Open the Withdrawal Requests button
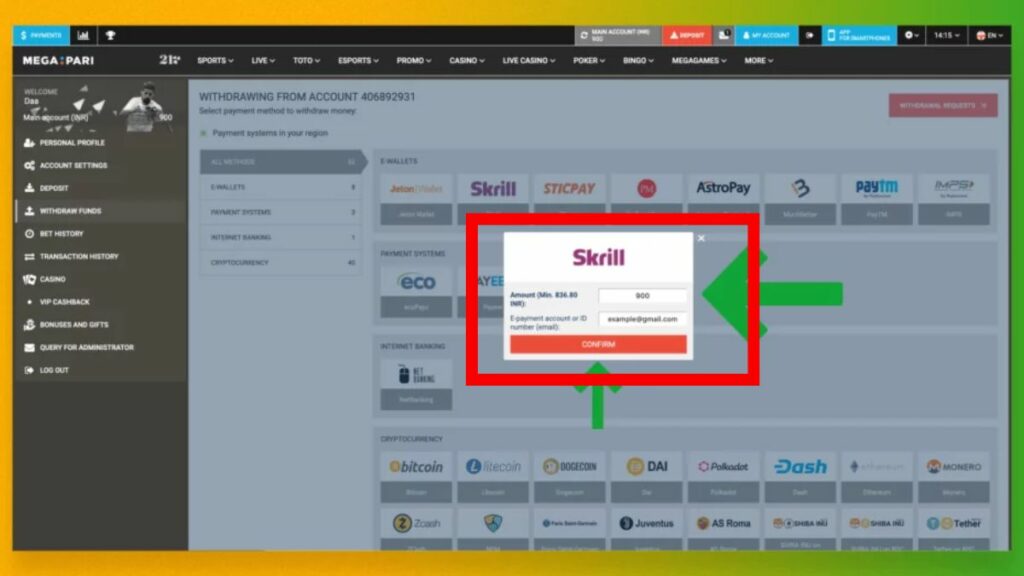Viewport: 1024px width, 576px height. (x=942, y=105)
